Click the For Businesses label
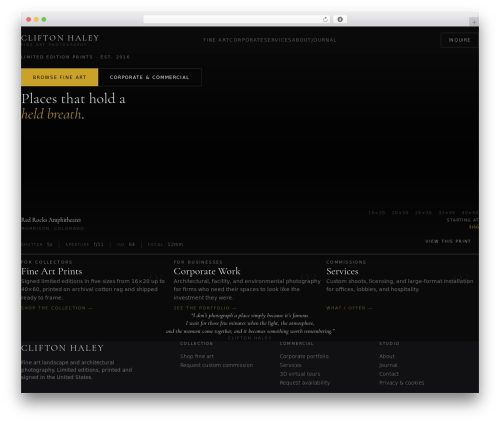Screen dimensions: 500x423 pos(198,262)
